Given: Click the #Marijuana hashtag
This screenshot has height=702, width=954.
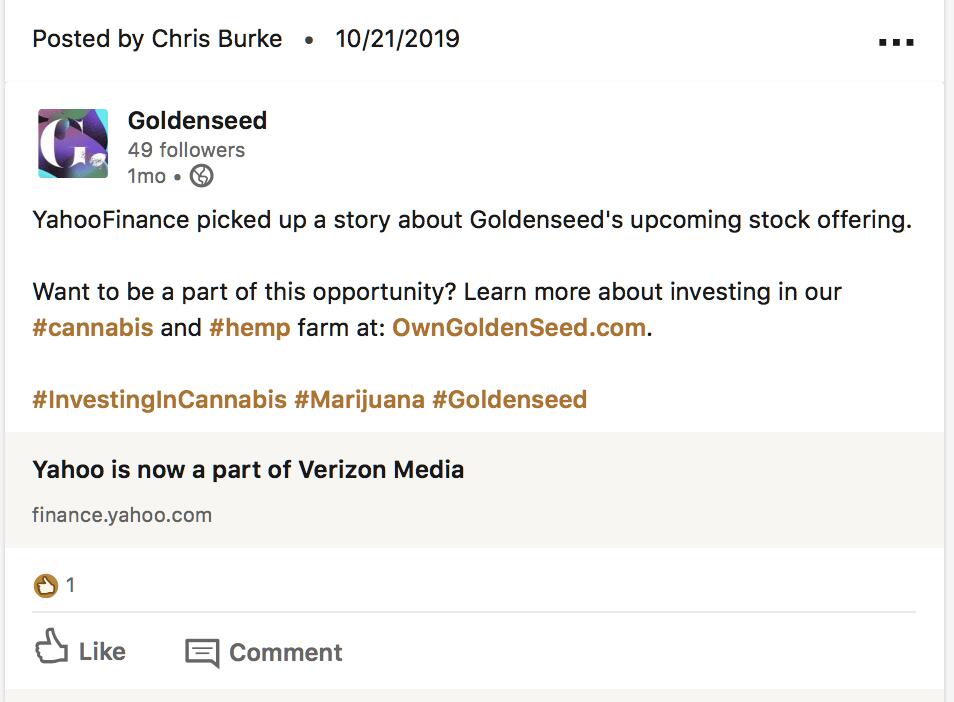Looking at the screenshot, I should click(x=359, y=400).
